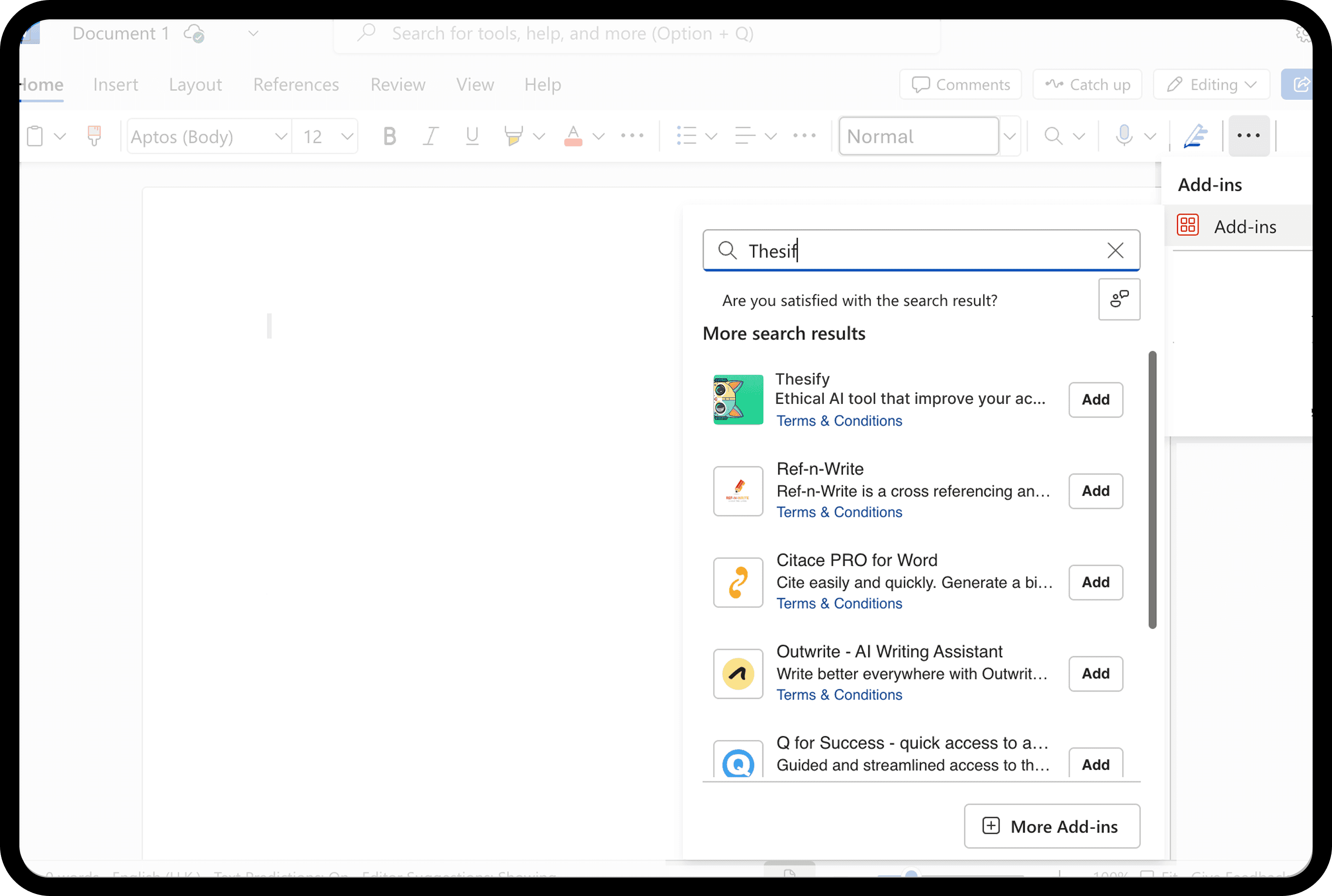Open the Review tab
The height and width of the screenshot is (896, 1332).
398,85
